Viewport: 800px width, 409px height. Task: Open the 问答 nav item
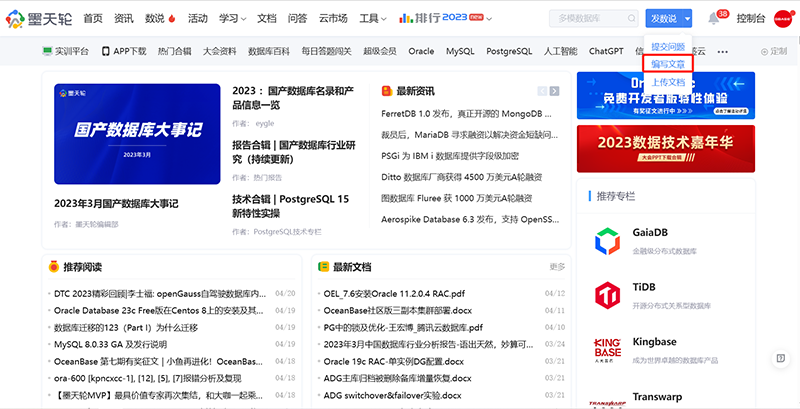[x=297, y=19]
